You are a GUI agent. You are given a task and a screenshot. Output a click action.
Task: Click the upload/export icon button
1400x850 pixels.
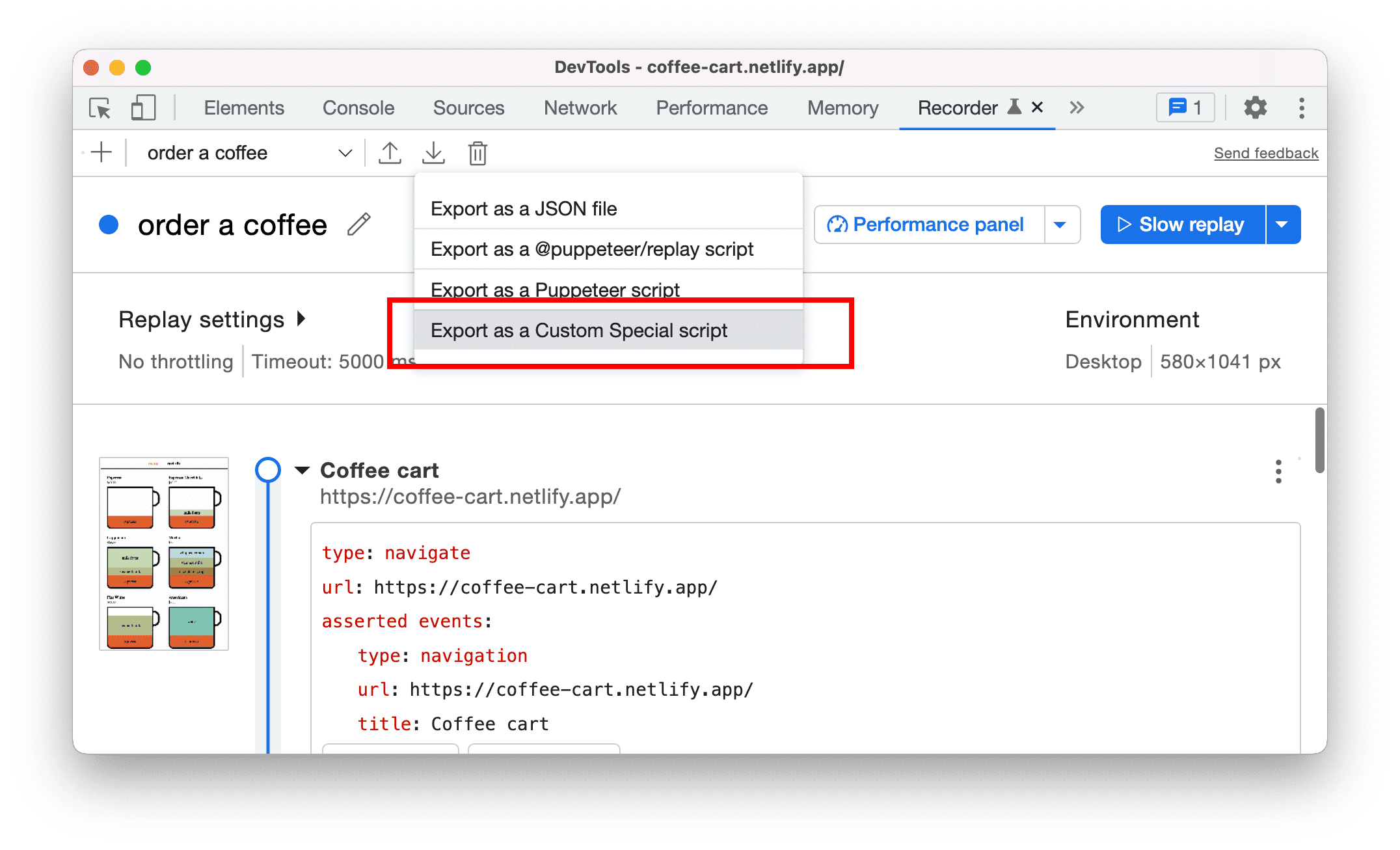[390, 152]
